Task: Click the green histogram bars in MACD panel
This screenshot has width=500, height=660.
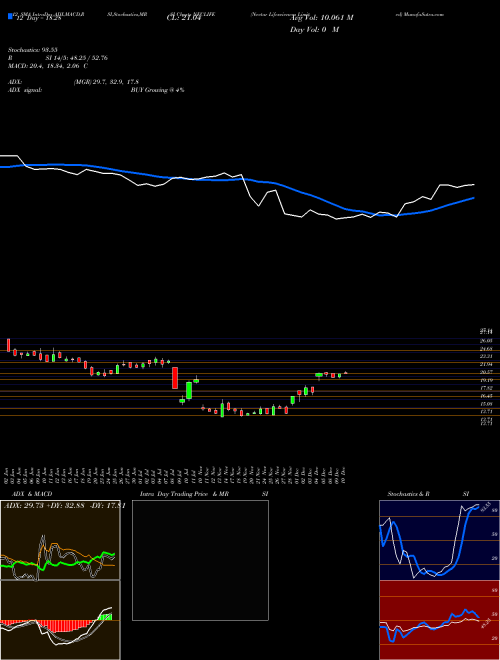Action: (x=106, y=617)
